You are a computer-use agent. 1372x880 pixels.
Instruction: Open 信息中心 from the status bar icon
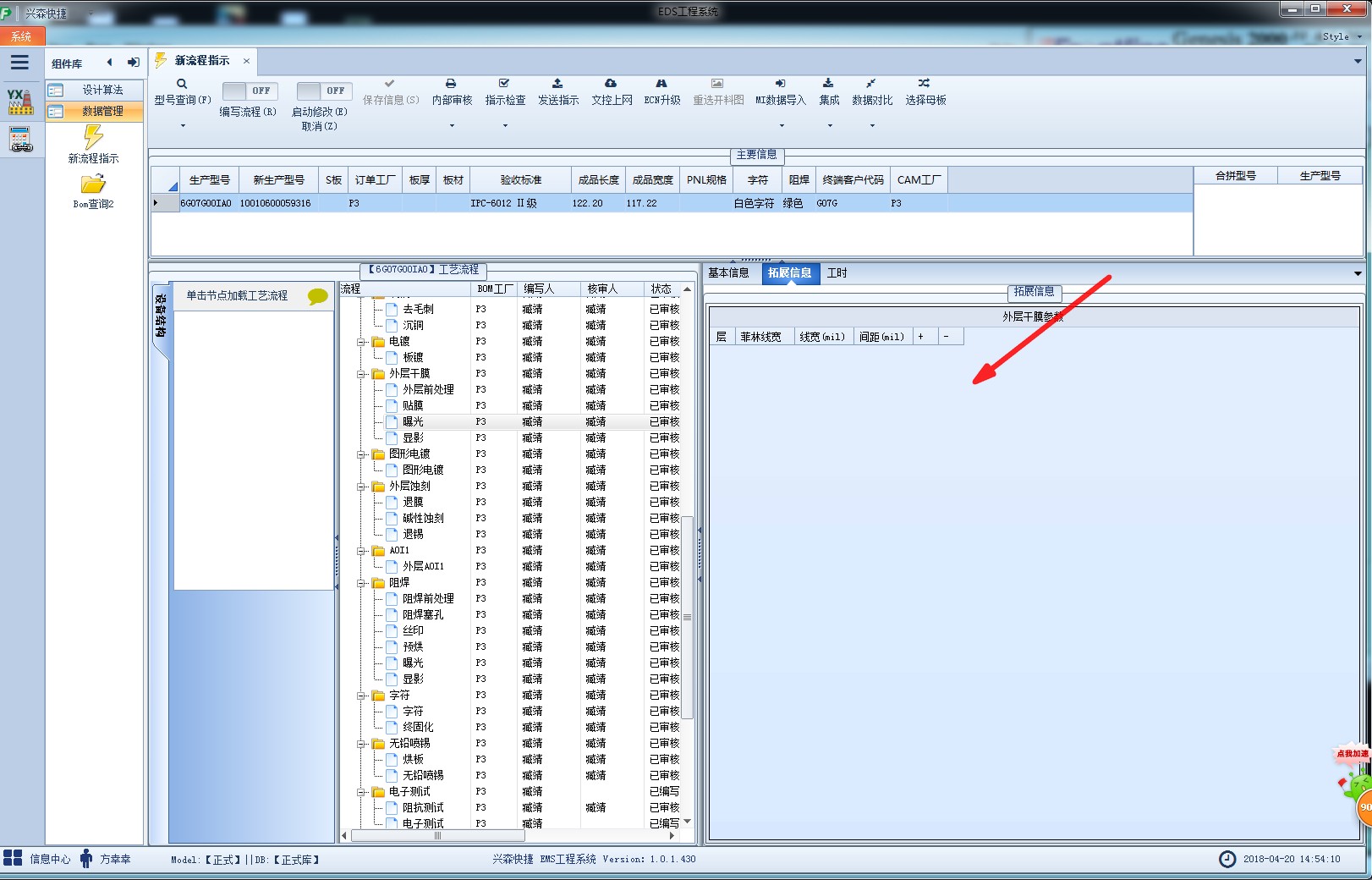(x=13, y=858)
